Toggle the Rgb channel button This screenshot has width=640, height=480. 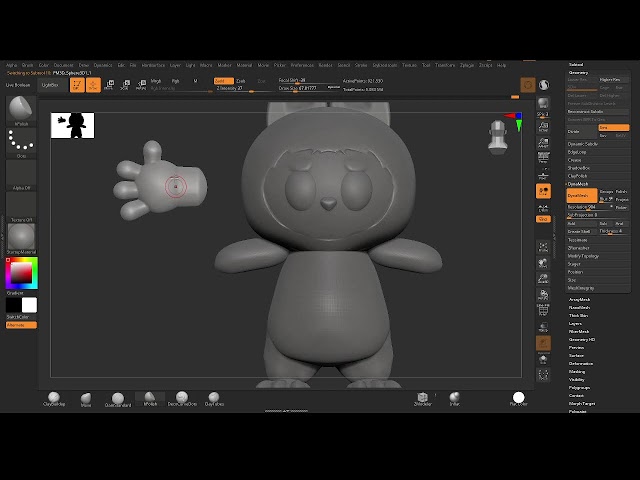(176, 81)
